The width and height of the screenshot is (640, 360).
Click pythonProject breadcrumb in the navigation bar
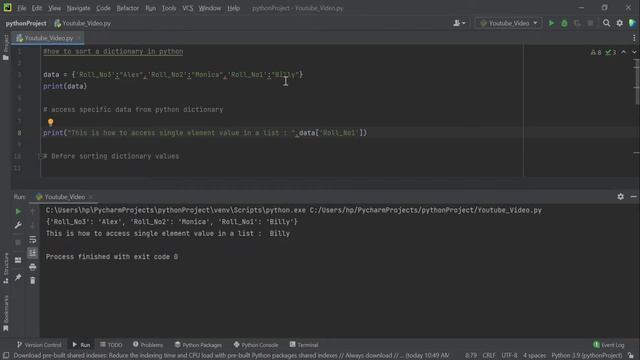(x=26, y=23)
